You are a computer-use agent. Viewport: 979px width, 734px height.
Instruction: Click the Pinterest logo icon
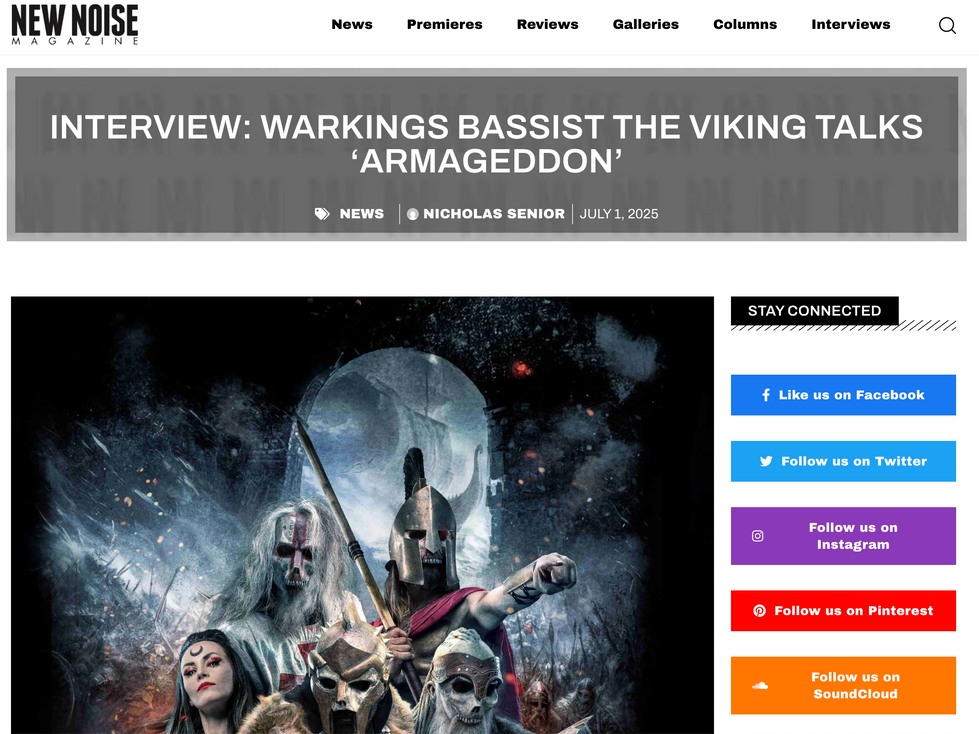click(759, 611)
